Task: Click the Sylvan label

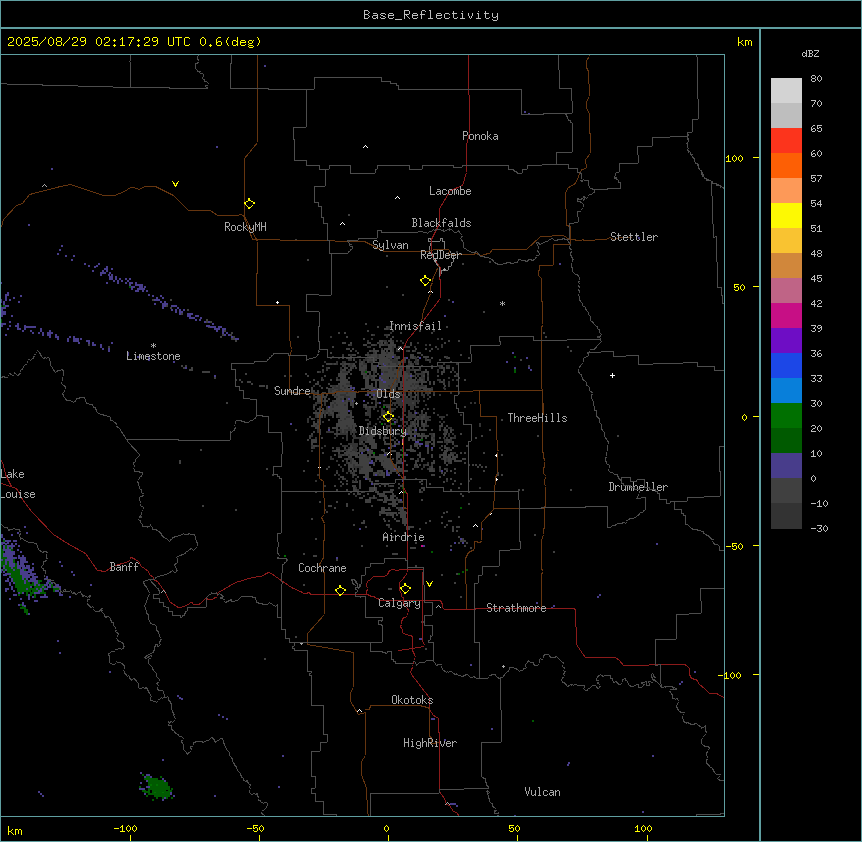Action: coord(390,245)
